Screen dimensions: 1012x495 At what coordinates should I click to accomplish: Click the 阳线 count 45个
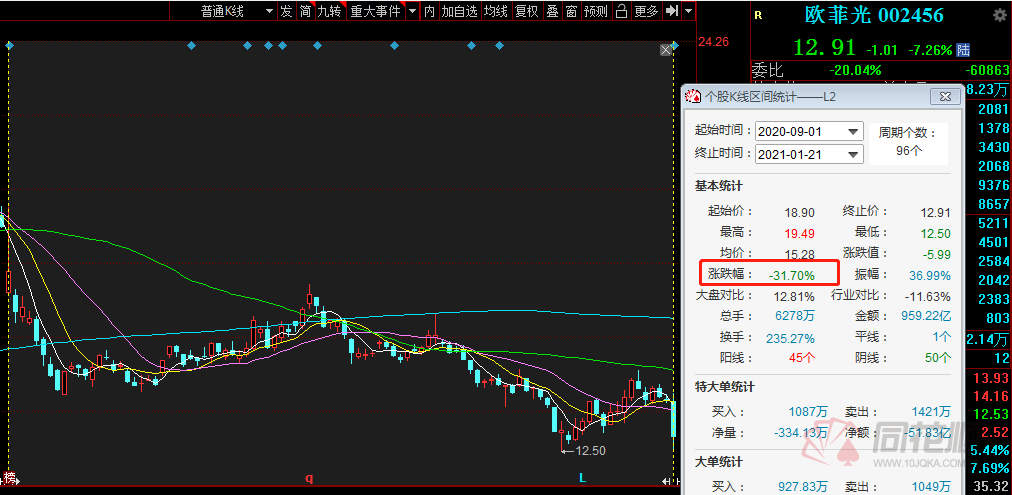click(x=800, y=358)
